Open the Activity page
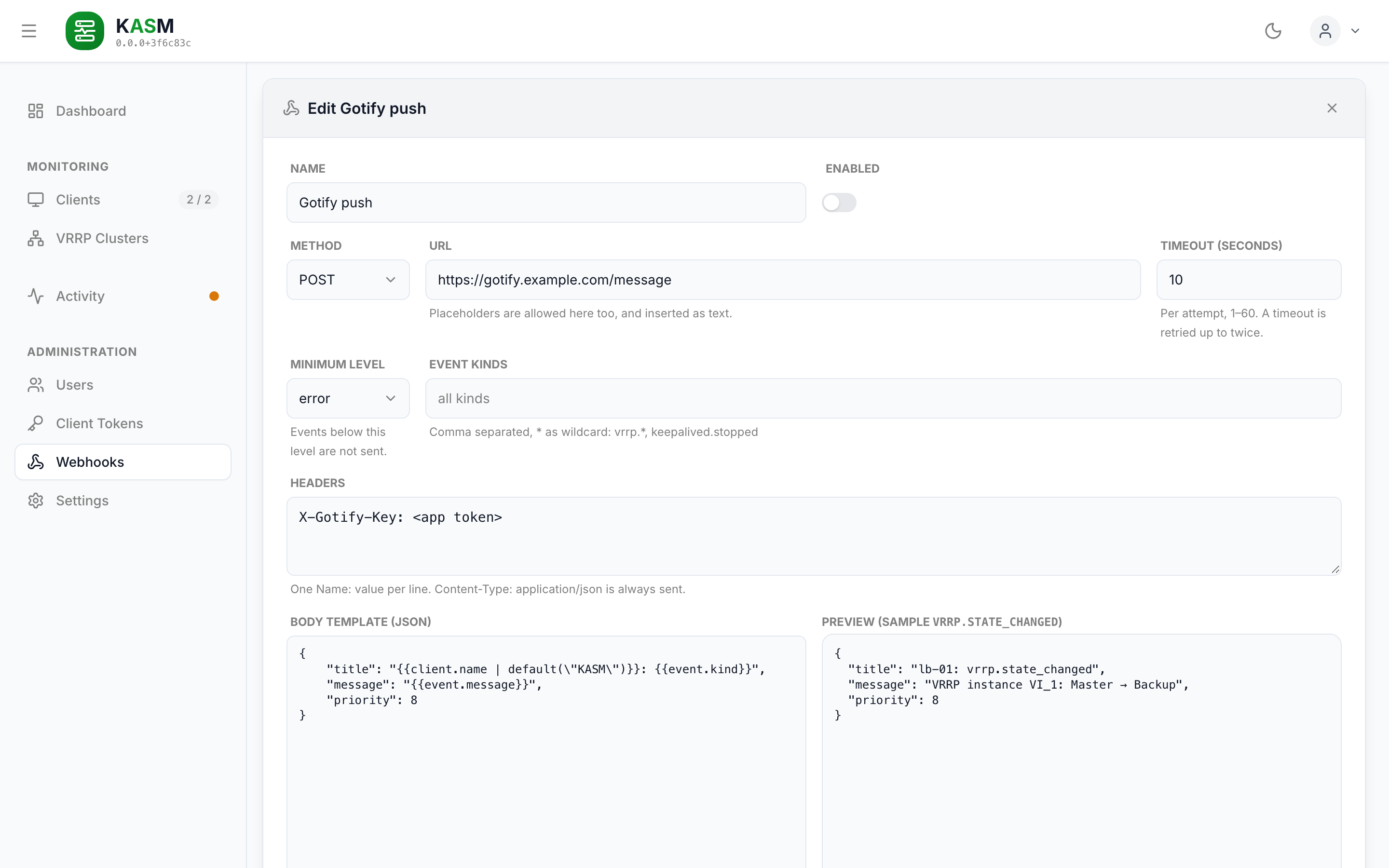 point(123,296)
